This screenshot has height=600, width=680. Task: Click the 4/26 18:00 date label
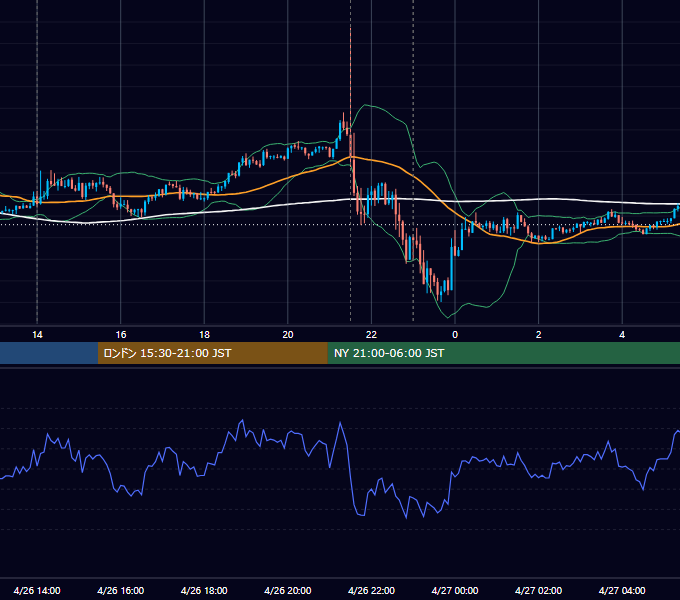point(204,590)
